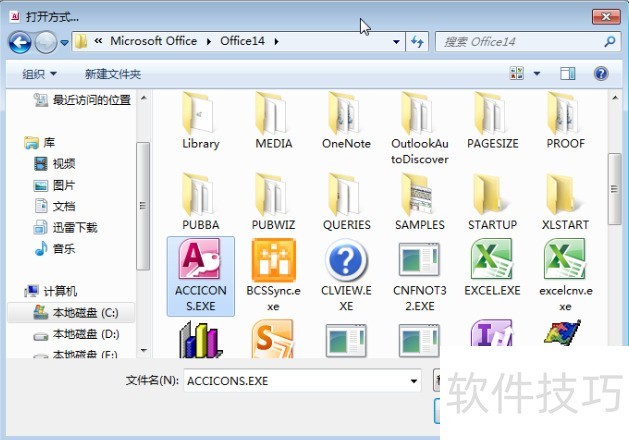Click file list scroll up arrow
Screen dimensions: 629x440
click(x=615, y=98)
